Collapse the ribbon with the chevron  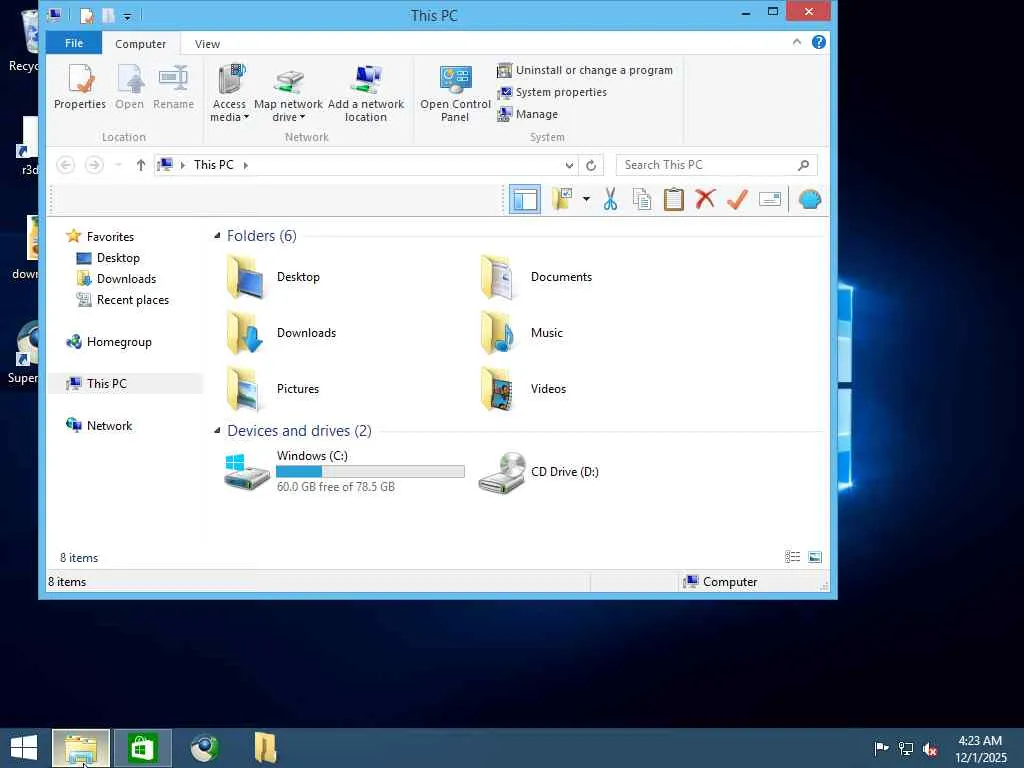click(797, 42)
